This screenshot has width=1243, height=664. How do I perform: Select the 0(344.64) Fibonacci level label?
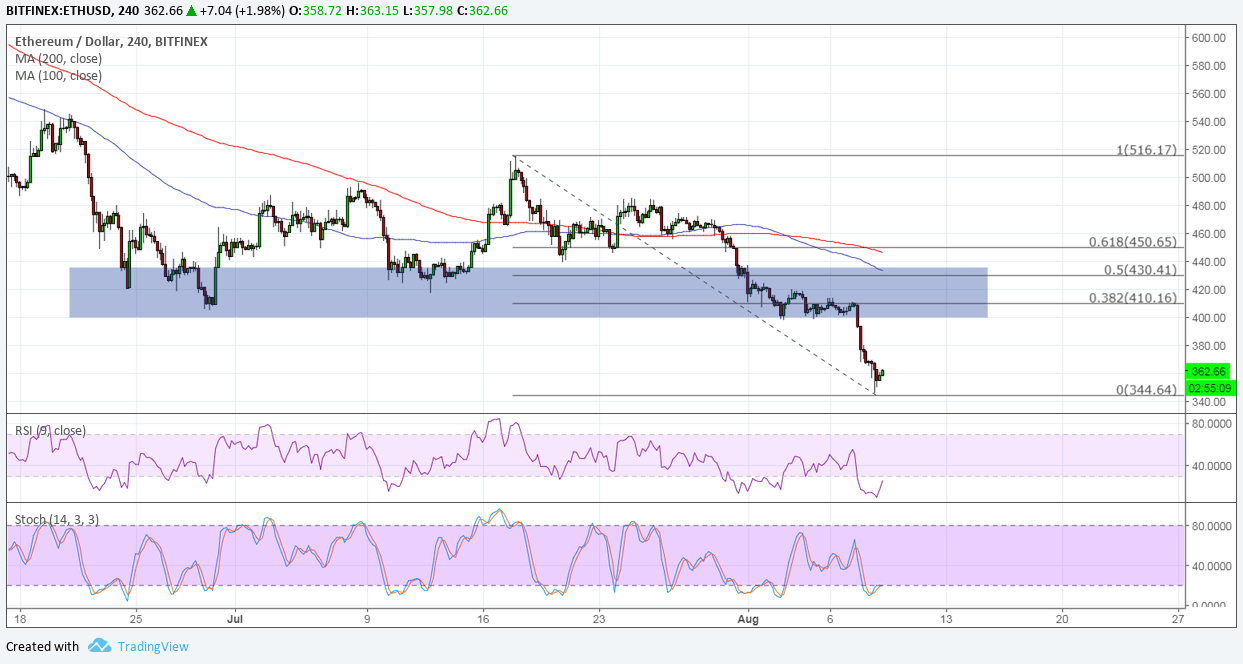pos(1146,390)
